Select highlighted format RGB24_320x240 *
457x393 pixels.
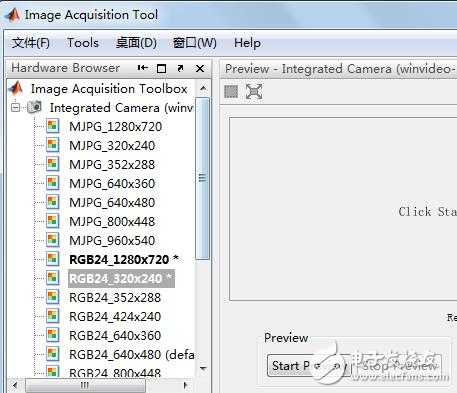coord(121,279)
